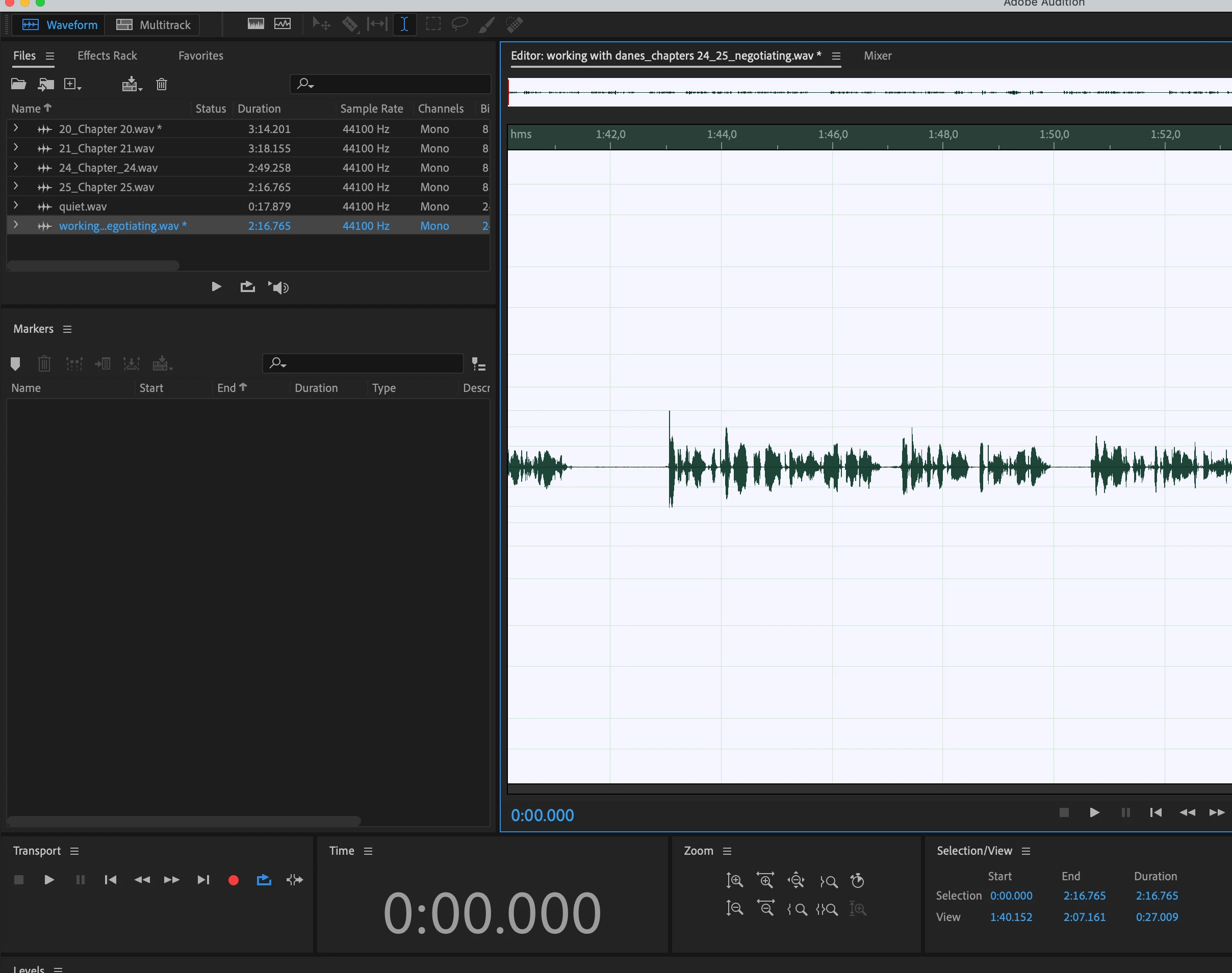Toggle Skip Selection in Transport

[295, 880]
